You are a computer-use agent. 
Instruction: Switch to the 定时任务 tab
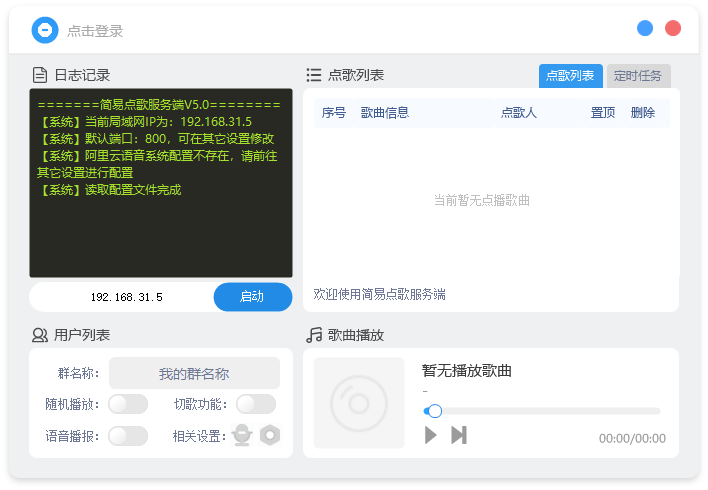pyautogui.click(x=638, y=75)
